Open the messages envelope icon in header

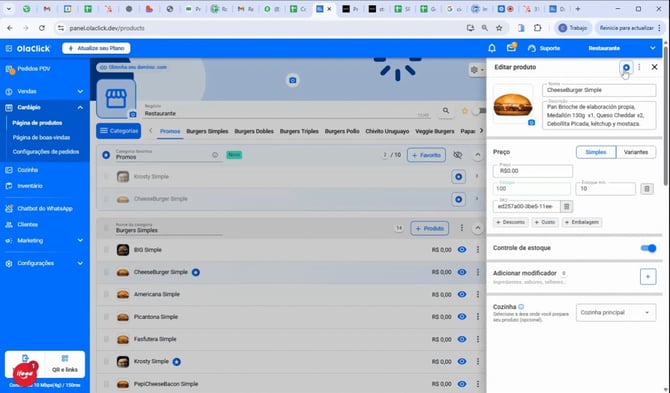(x=511, y=48)
